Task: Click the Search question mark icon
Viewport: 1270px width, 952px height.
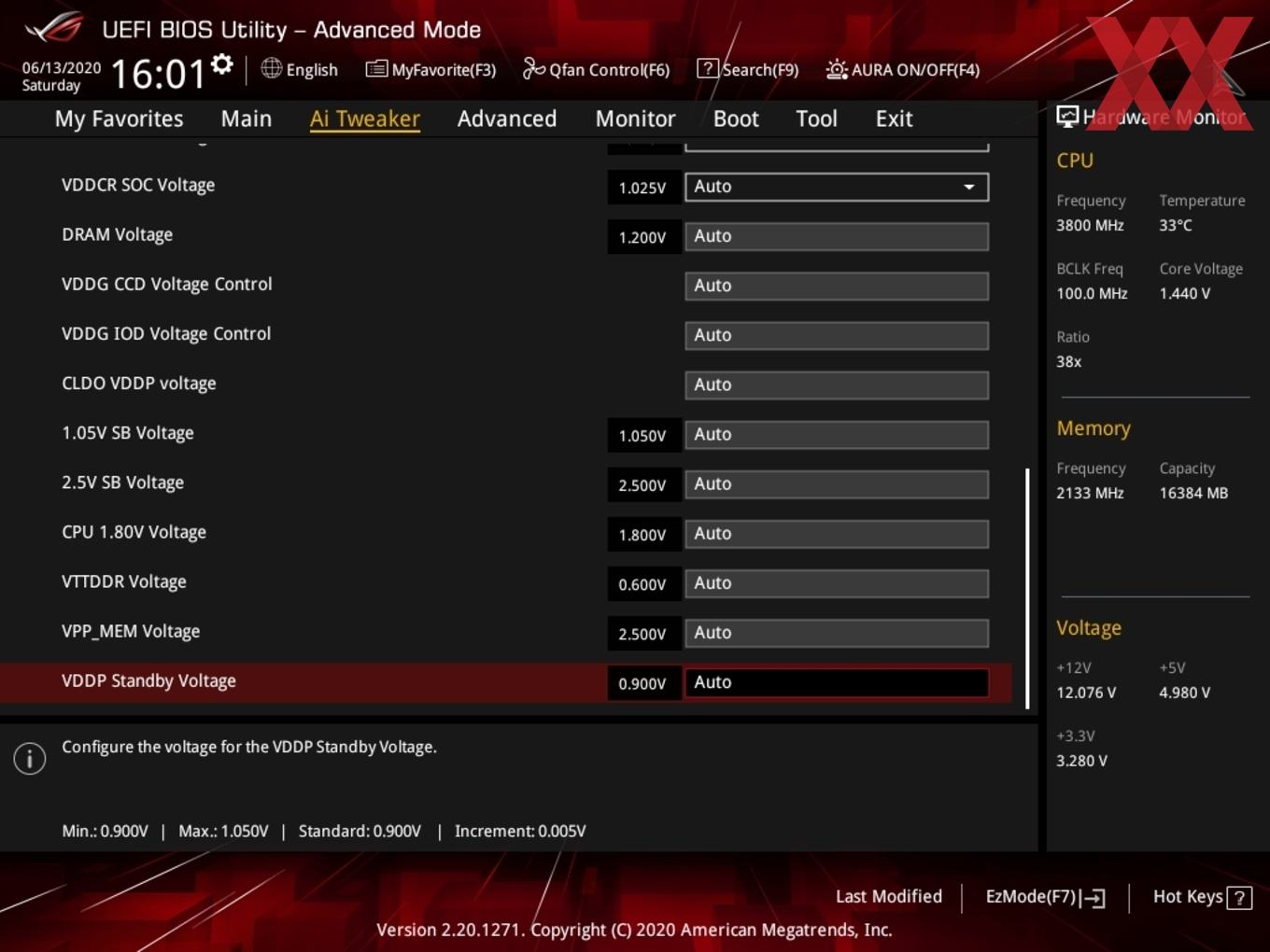Action: pos(708,68)
